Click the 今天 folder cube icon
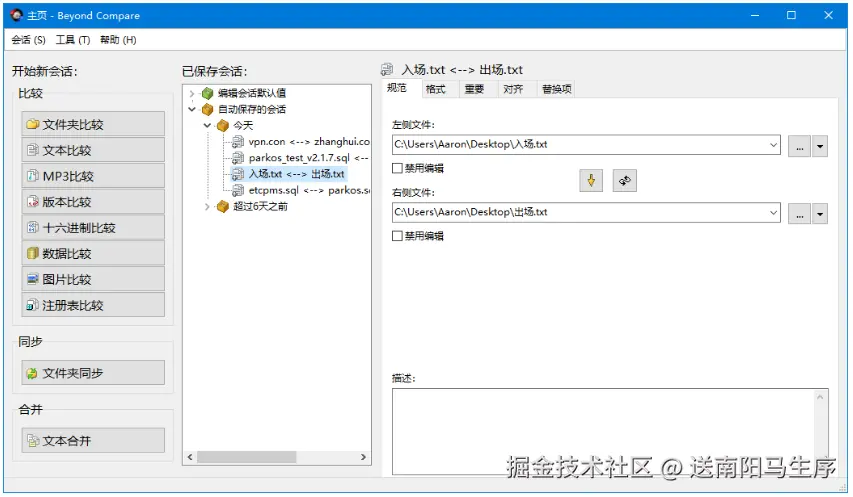The width and height of the screenshot is (853, 497). [222, 126]
